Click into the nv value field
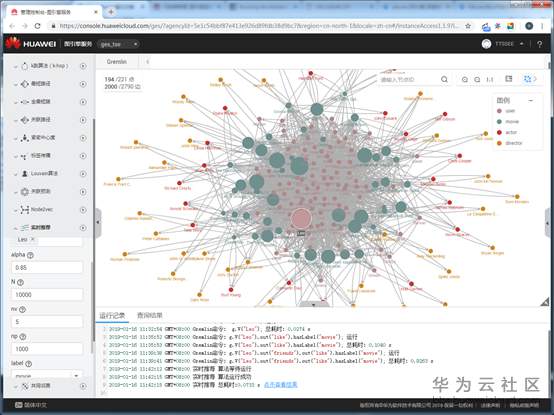 pos(47,322)
